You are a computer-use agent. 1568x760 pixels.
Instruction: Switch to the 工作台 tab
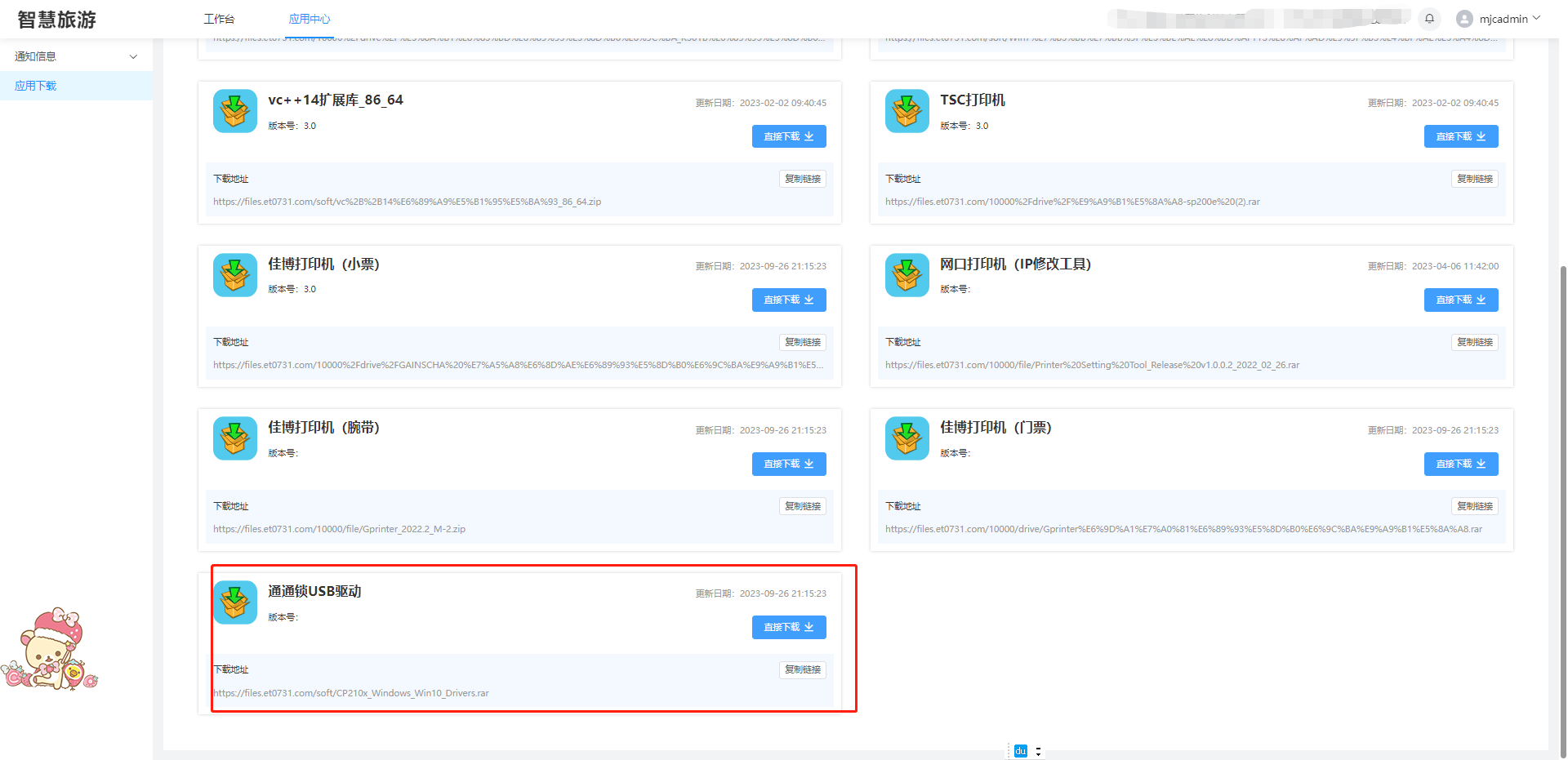click(x=219, y=19)
